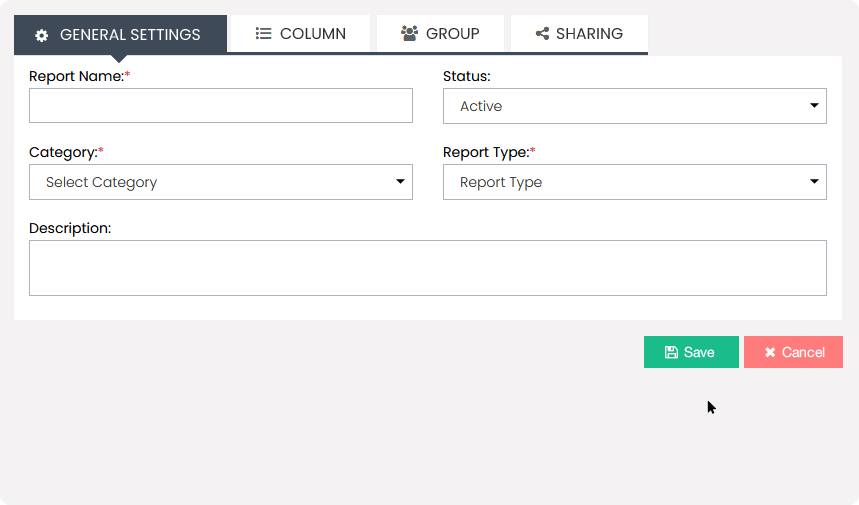Open the Report Type dropdown
The width and height of the screenshot is (859, 505).
pyautogui.click(x=634, y=182)
